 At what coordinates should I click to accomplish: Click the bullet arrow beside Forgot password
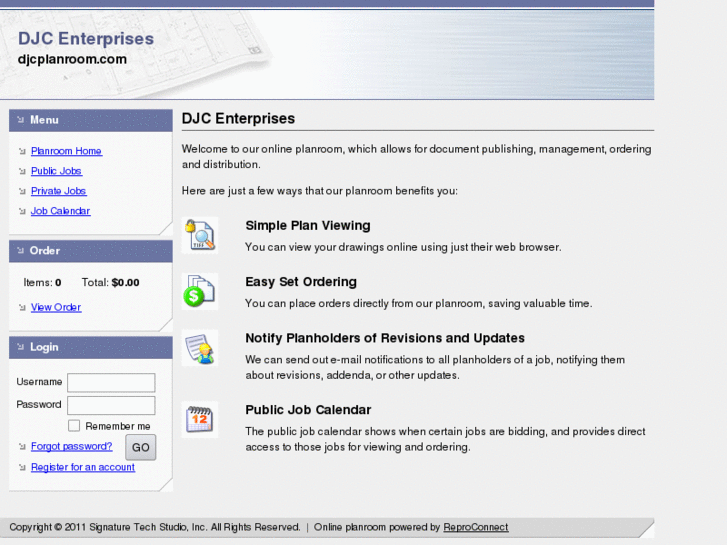pyautogui.click(x=22, y=447)
